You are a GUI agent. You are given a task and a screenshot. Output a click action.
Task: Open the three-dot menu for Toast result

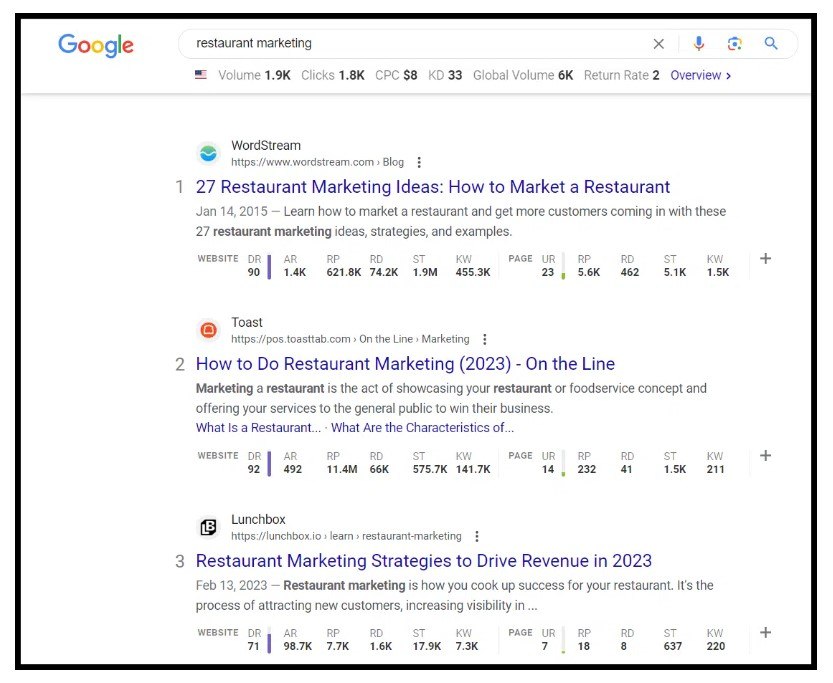pyautogui.click(x=484, y=339)
